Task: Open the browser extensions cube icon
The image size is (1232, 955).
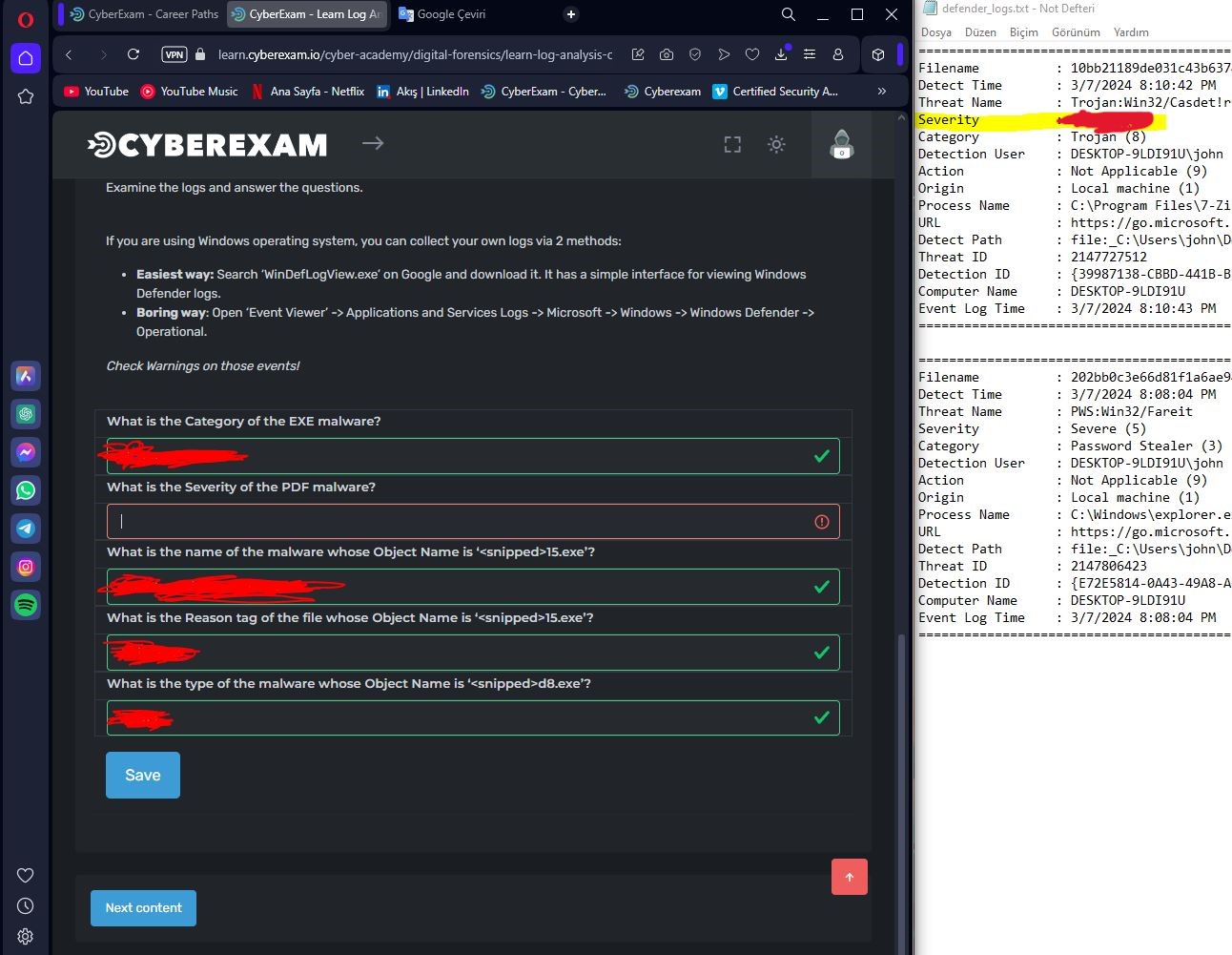Action: pos(877,54)
